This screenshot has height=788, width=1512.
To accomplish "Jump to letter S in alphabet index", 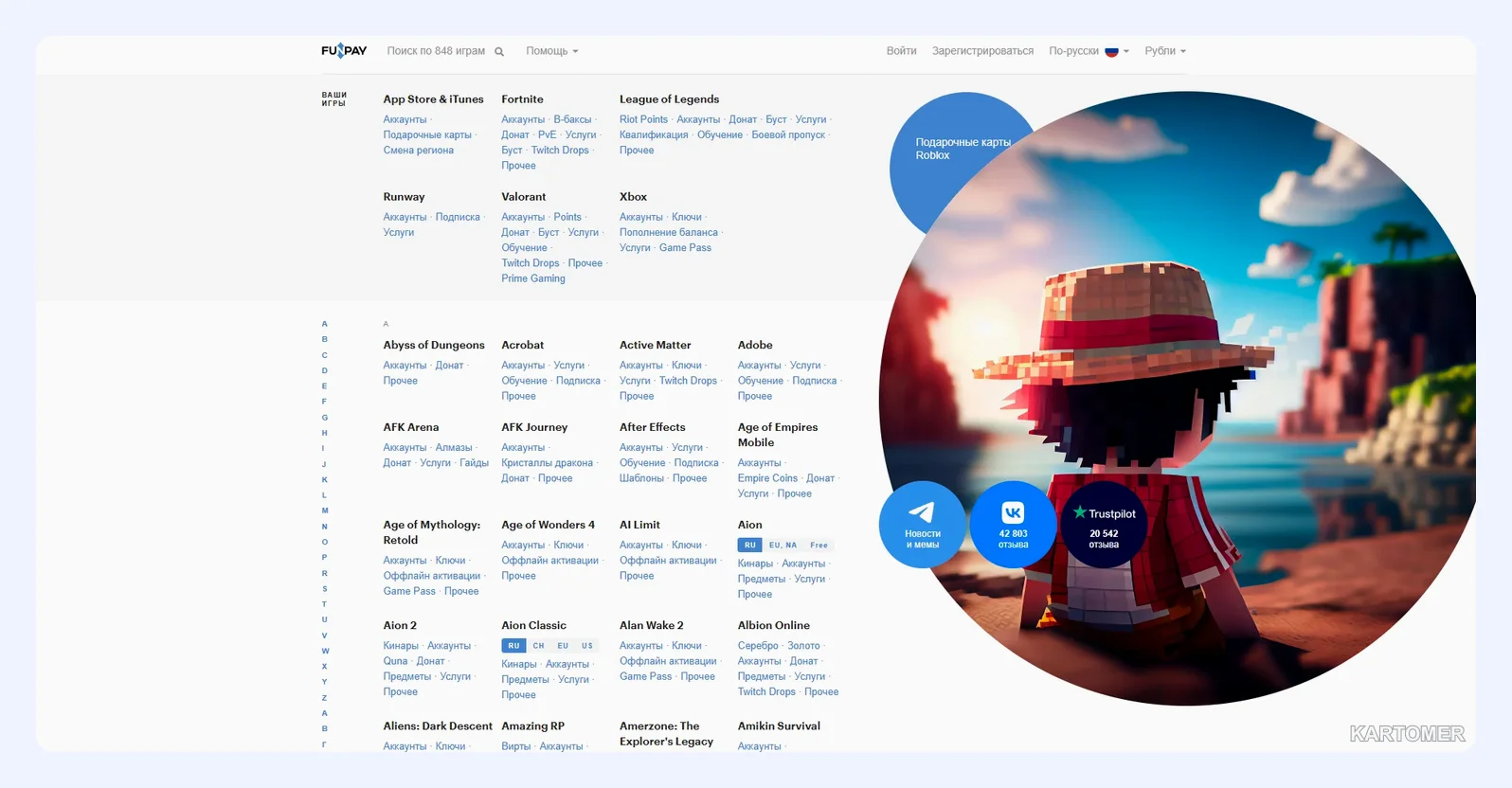I will click(324, 588).
